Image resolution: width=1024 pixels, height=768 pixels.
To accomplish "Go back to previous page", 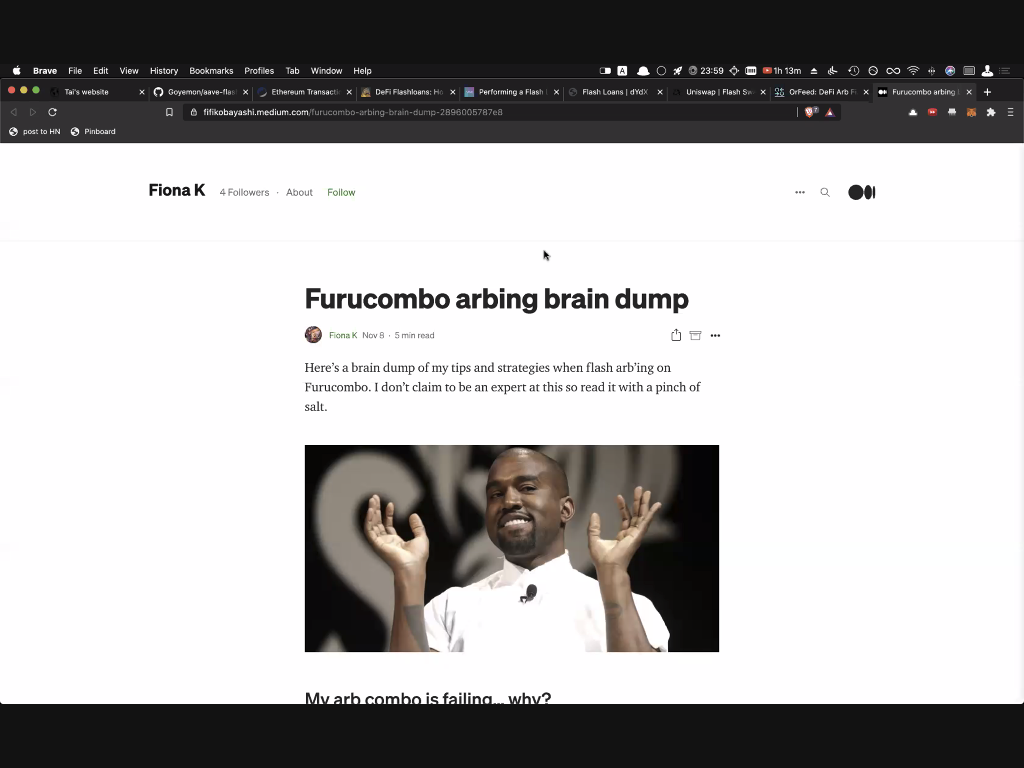I will 14,112.
